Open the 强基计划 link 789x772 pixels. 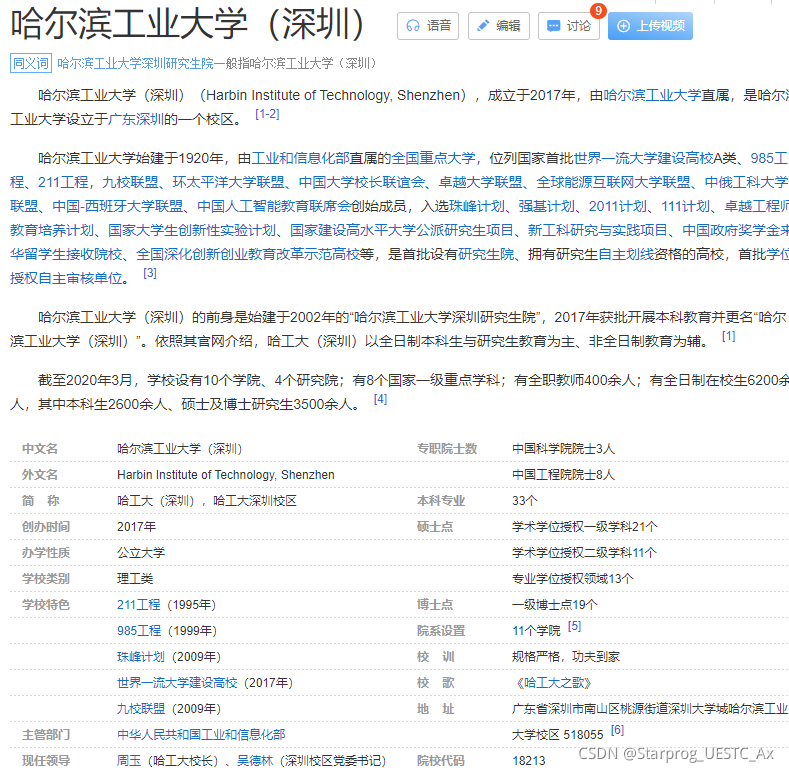tap(547, 206)
